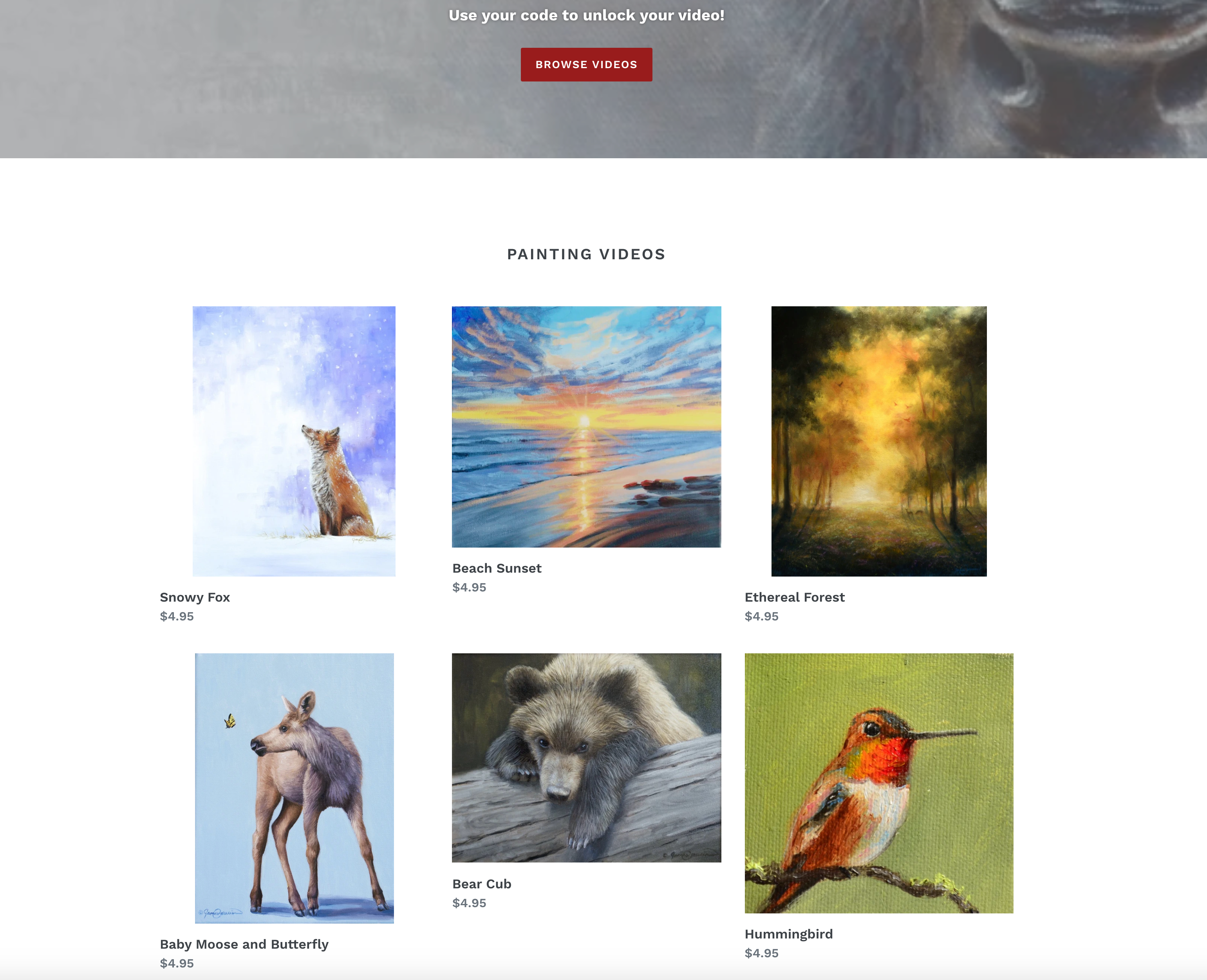
Task: Click the $4.95 price under Beach Sunset
Action: 469,588
